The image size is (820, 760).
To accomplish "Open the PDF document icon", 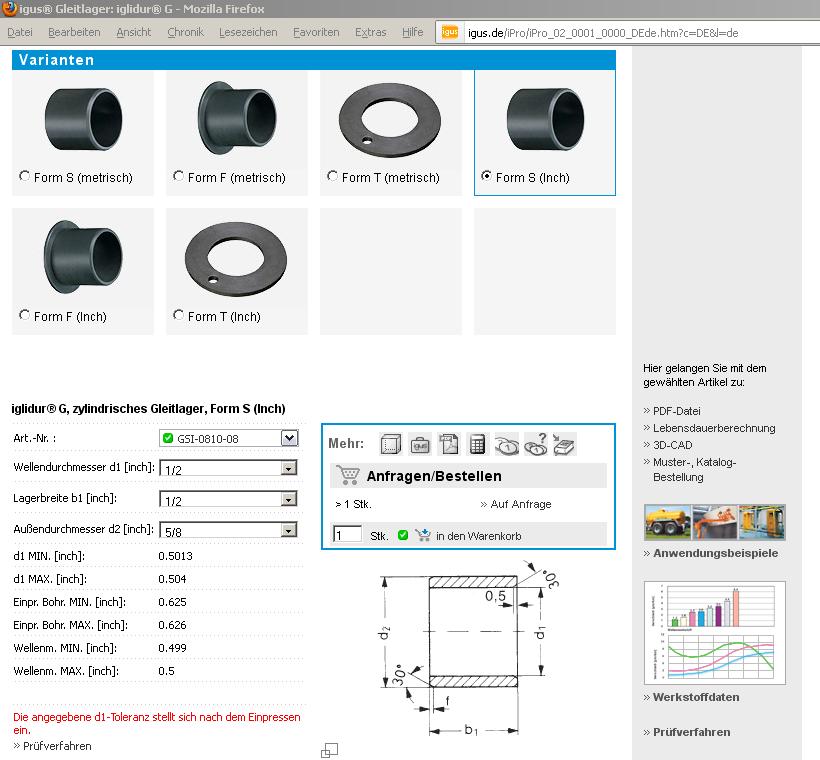I will tap(449, 444).
